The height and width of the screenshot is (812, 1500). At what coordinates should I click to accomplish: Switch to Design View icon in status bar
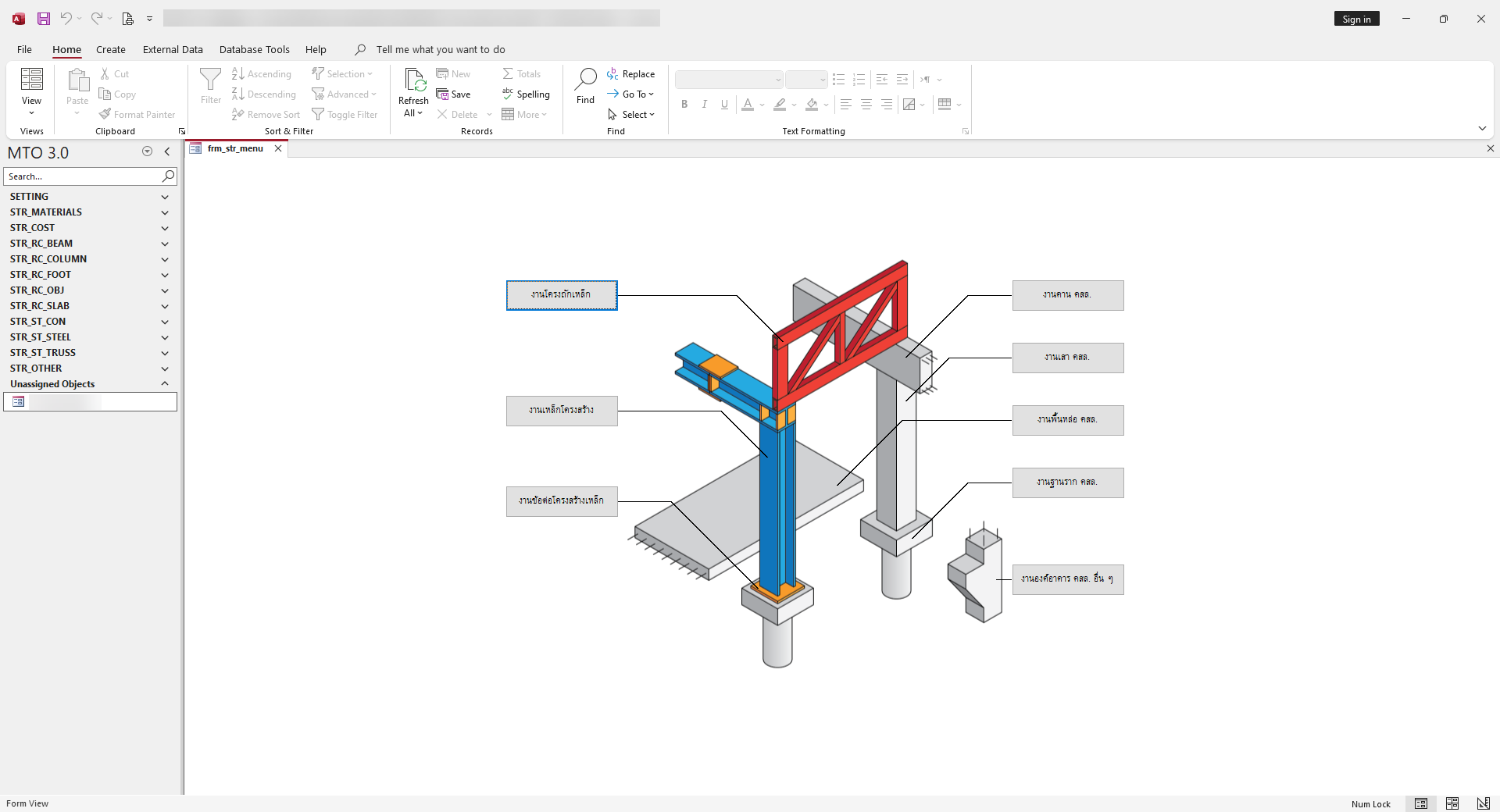1483,803
